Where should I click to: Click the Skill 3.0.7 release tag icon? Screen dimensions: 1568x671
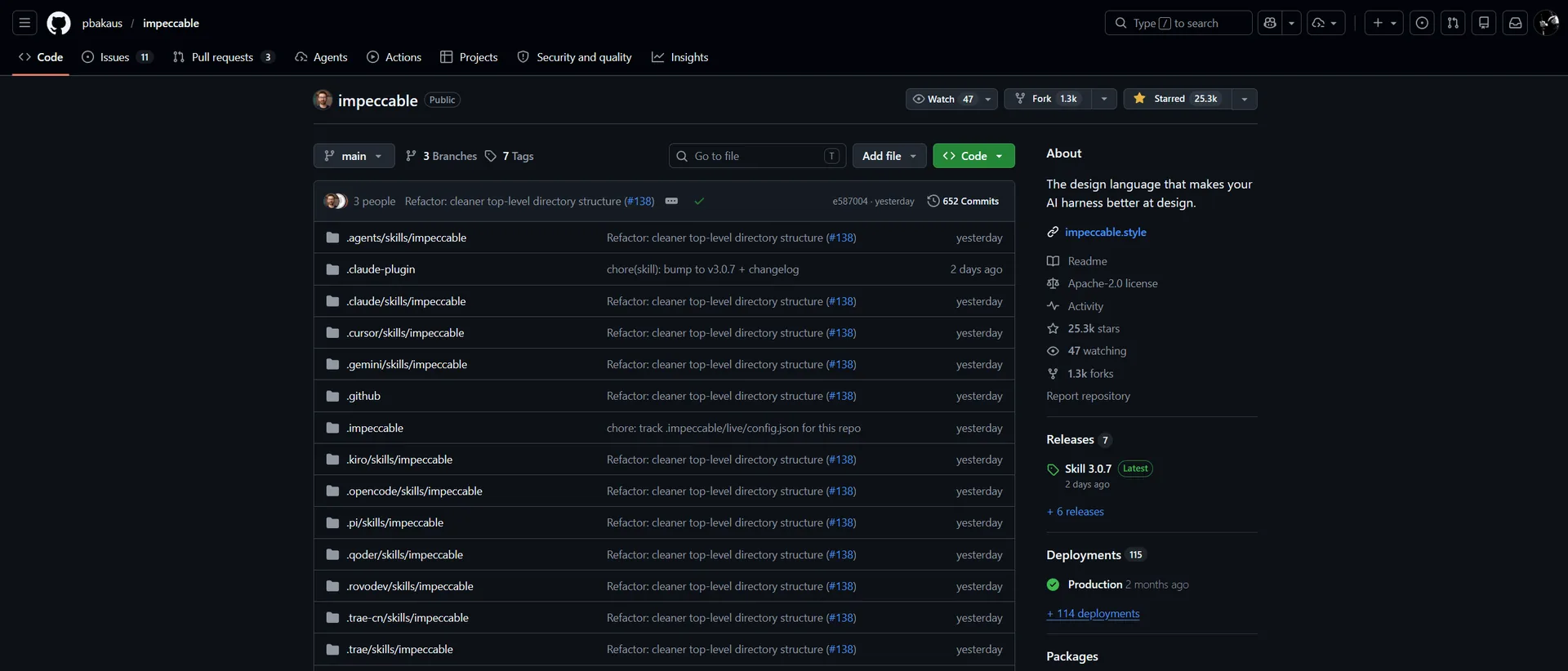click(x=1053, y=469)
